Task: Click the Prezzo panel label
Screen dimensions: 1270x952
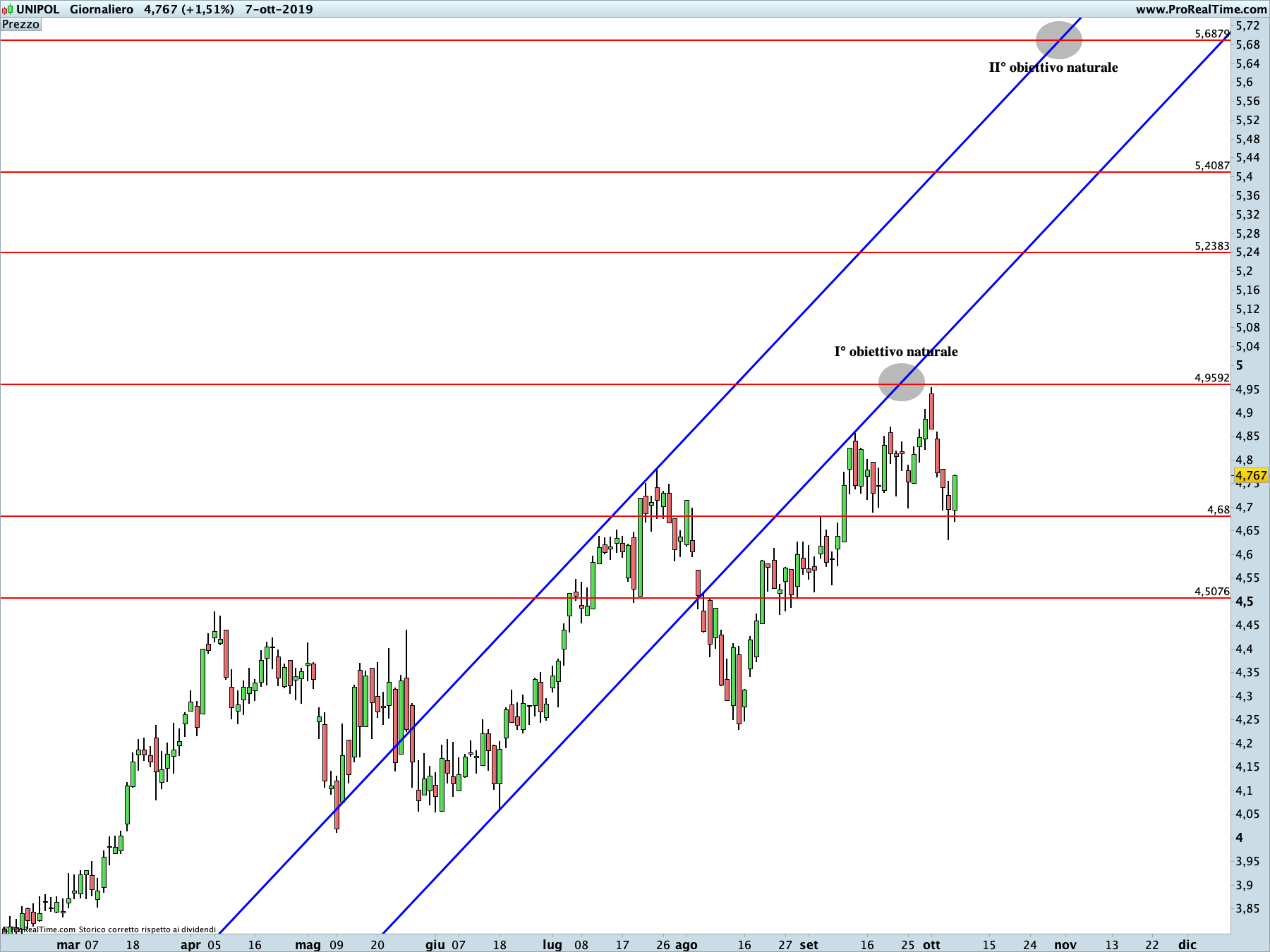Action: (x=21, y=25)
